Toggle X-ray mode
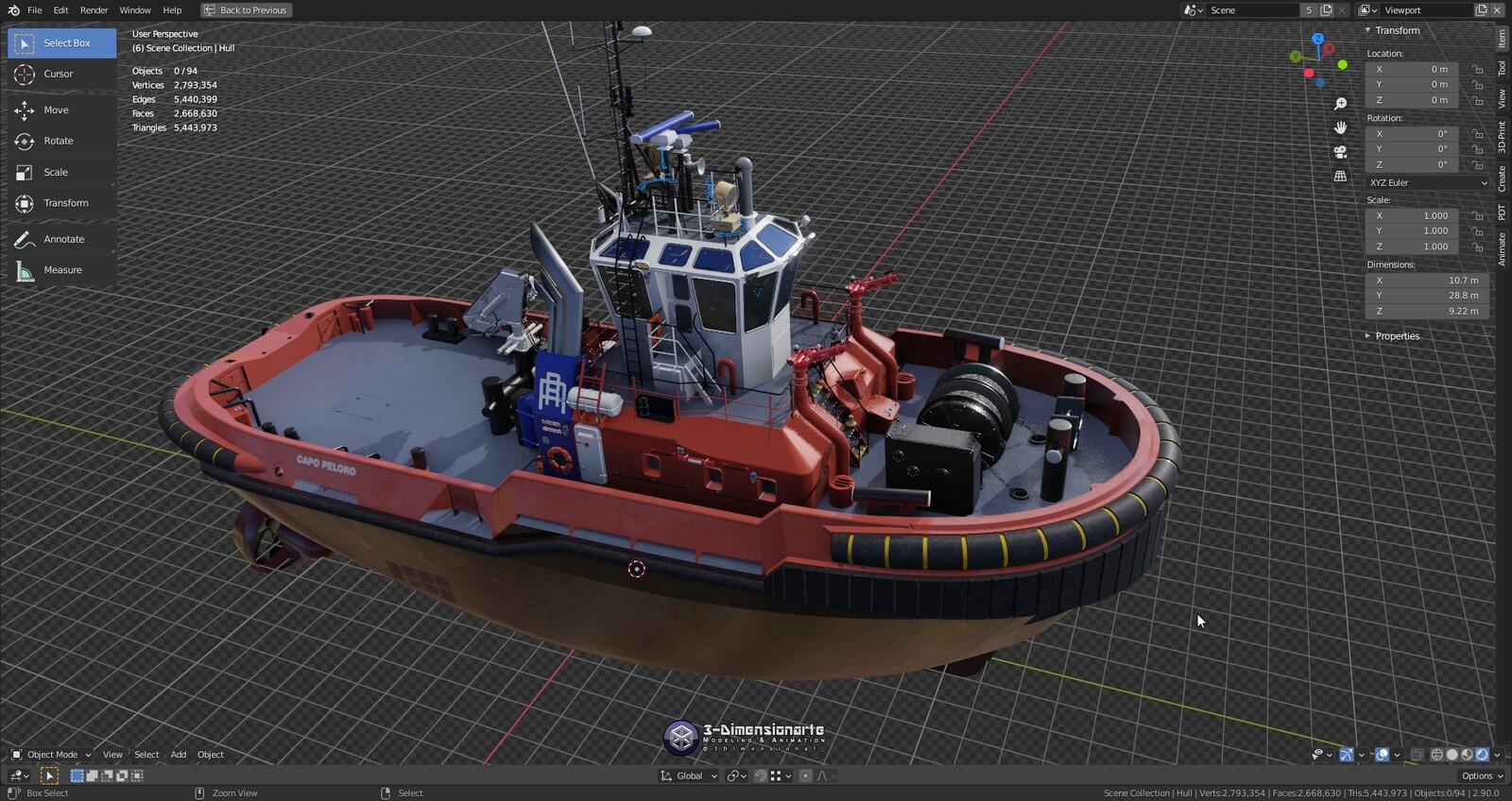Viewport: 1512px width, 801px height. (1417, 755)
